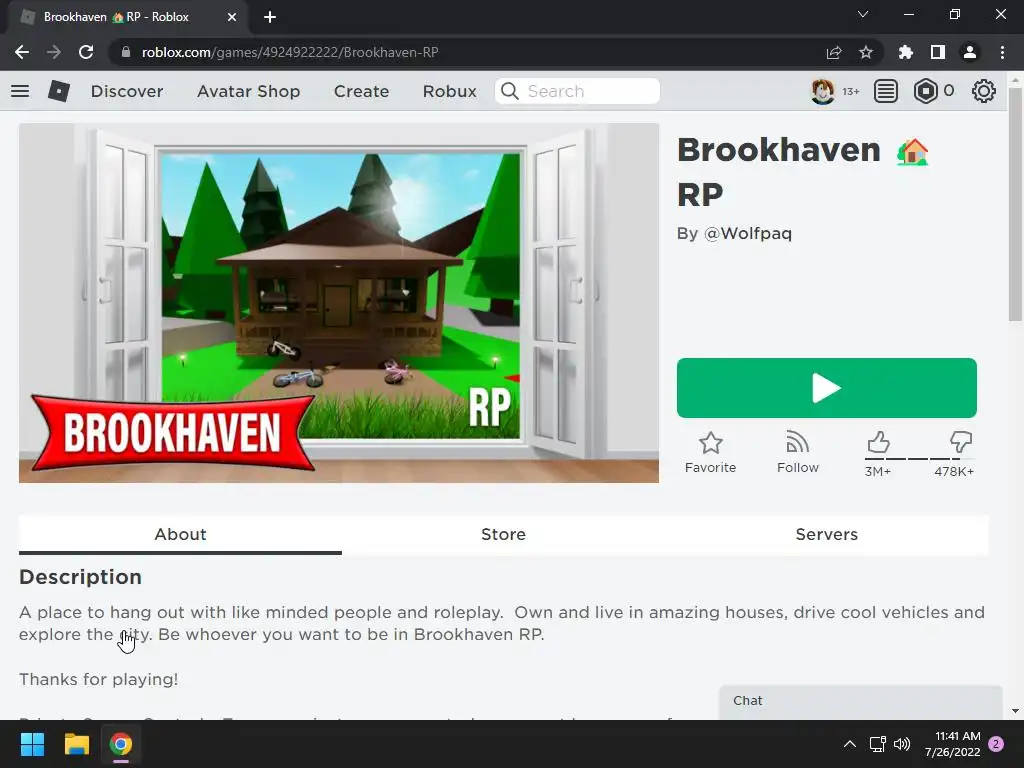
Task: Click the Description heading text
Action: point(80,577)
